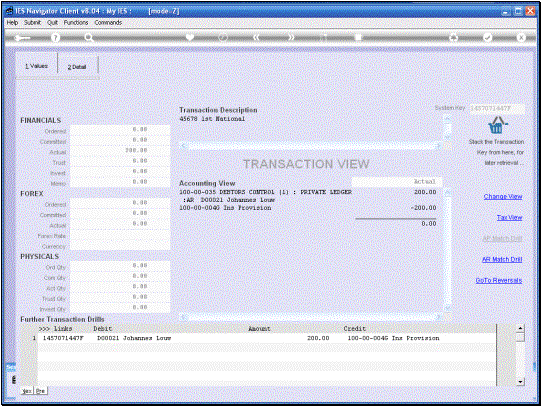Click the drills list scroll down arrow
Screen dimensions: 541x406
[521, 382]
